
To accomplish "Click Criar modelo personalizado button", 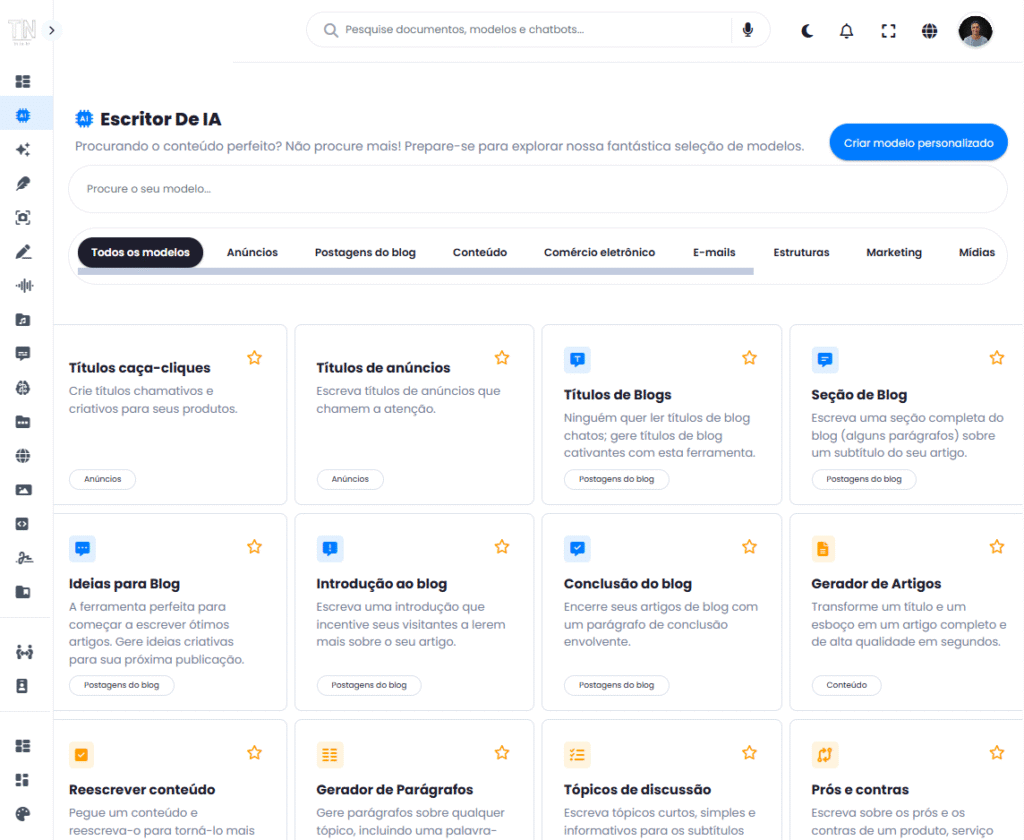I will [918, 143].
